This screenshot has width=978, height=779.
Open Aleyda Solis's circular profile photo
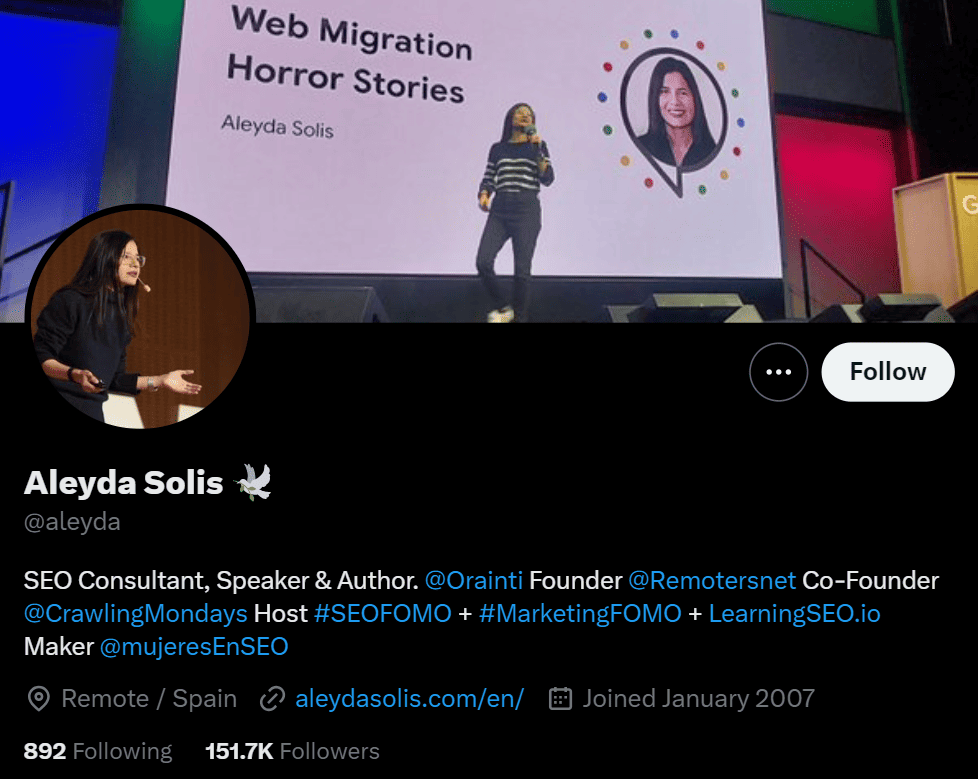point(140,319)
